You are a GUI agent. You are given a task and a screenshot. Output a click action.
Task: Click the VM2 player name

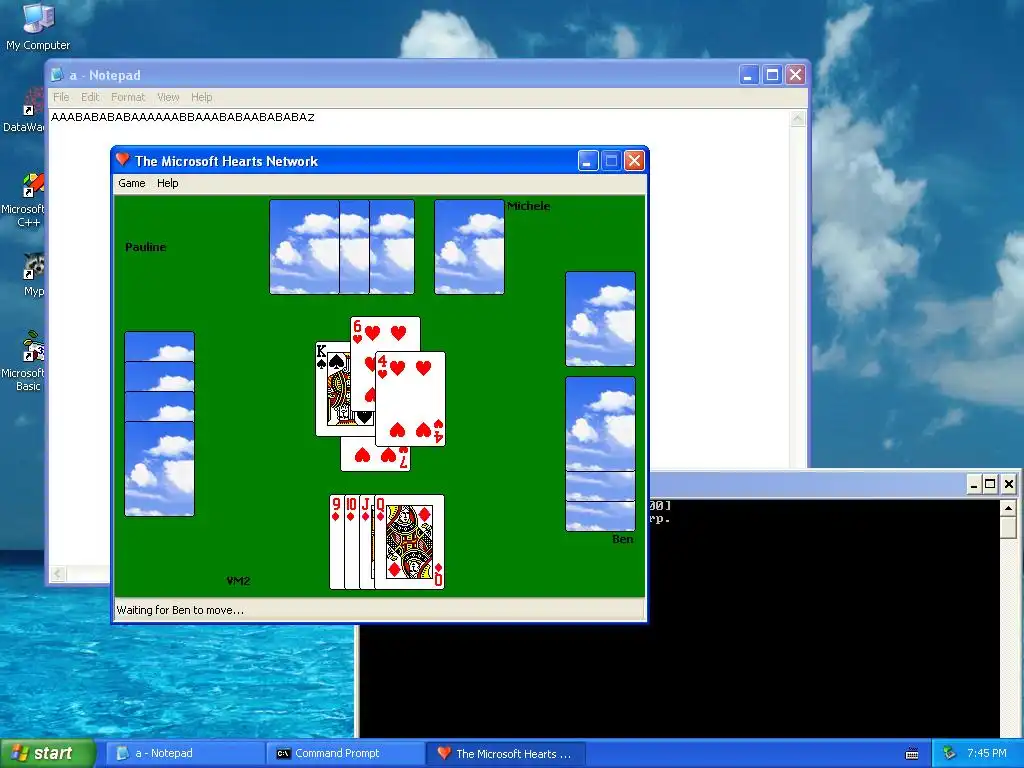click(238, 581)
